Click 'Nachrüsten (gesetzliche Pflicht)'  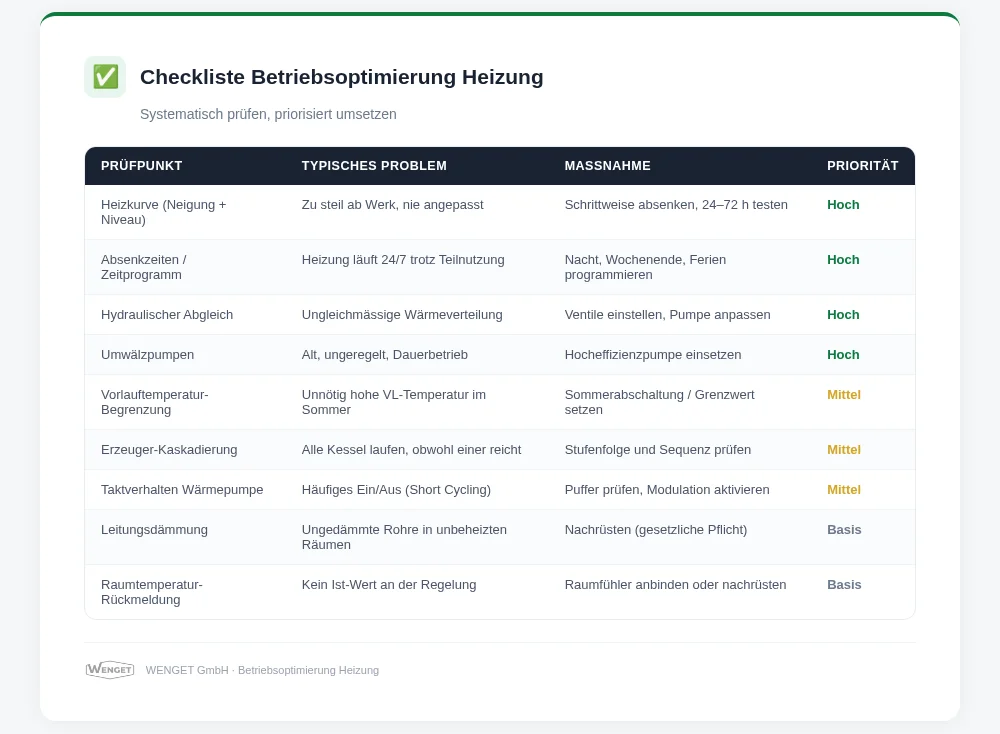click(x=656, y=530)
